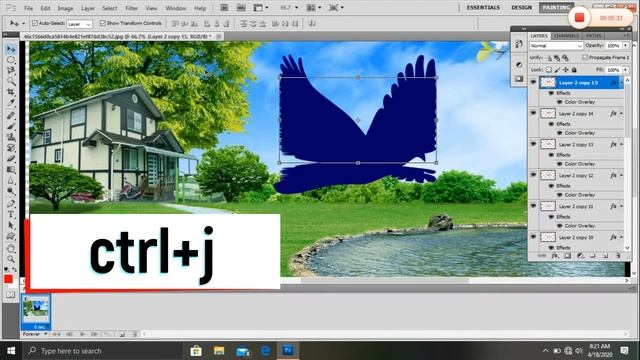
Task: Add a layer style with fx button
Action: pyautogui.click(x=554, y=256)
